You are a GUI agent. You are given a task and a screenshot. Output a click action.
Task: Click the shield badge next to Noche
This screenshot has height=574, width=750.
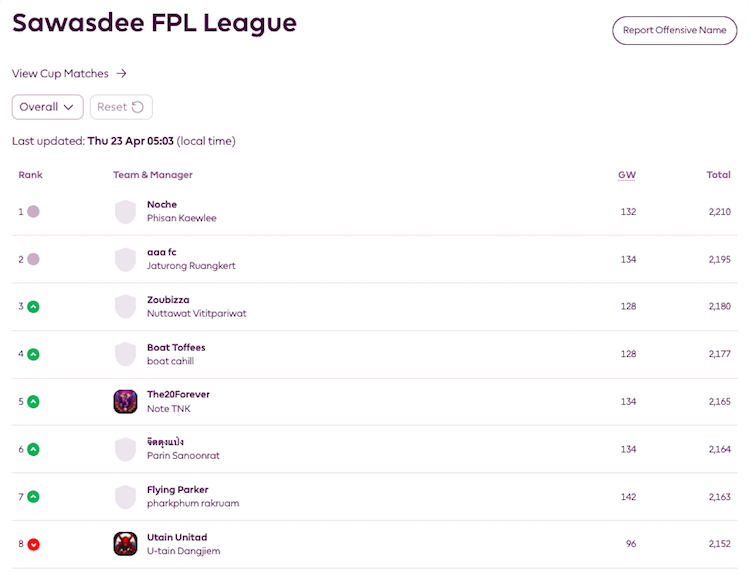pyautogui.click(x=125, y=211)
